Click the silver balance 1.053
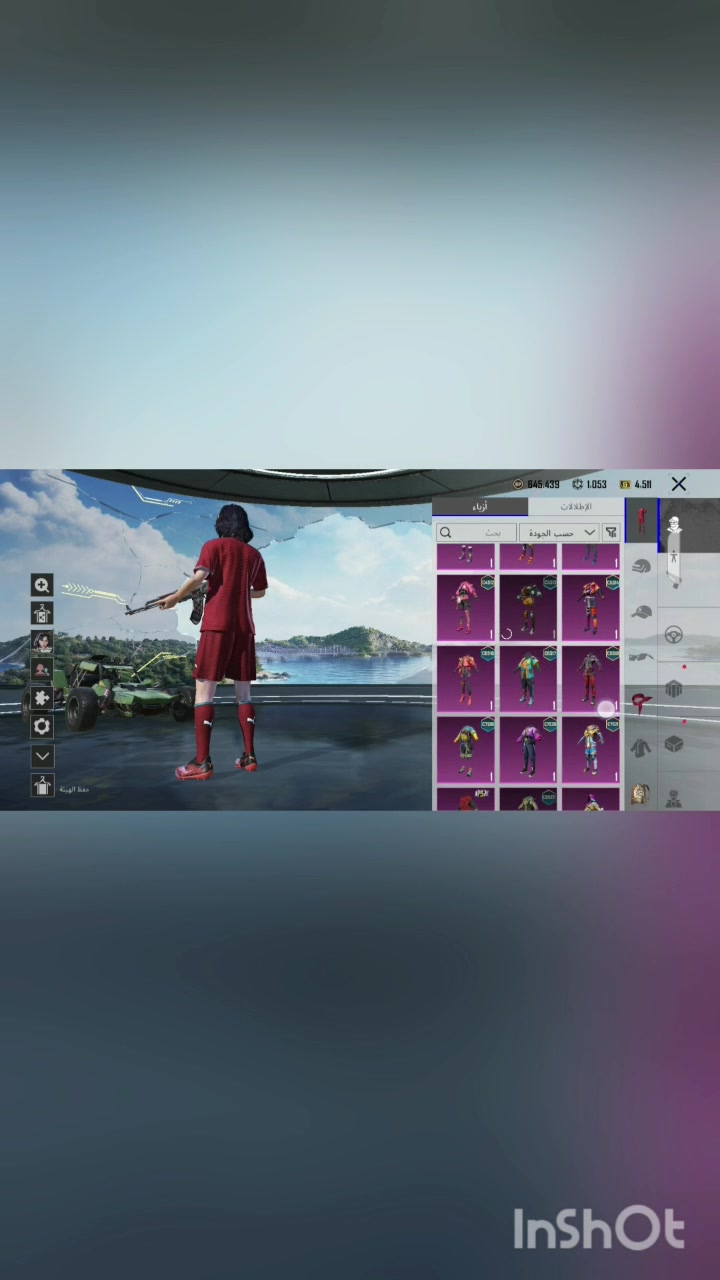720x1280 pixels. coord(590,484)
